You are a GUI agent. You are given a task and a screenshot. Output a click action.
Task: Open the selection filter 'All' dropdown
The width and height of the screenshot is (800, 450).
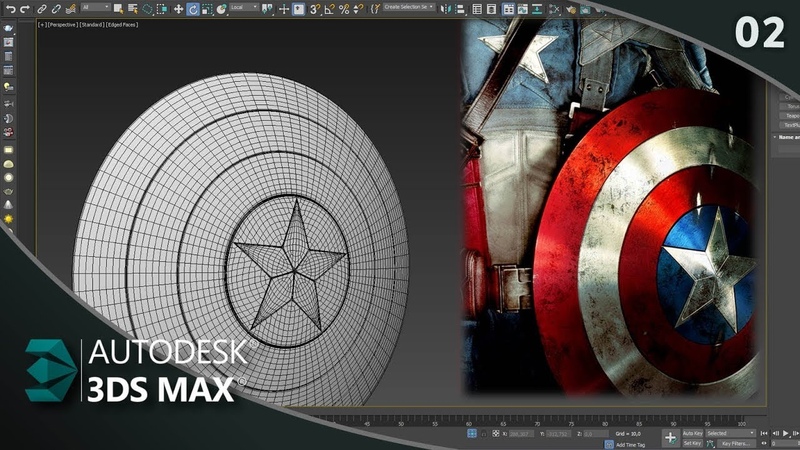95,7
